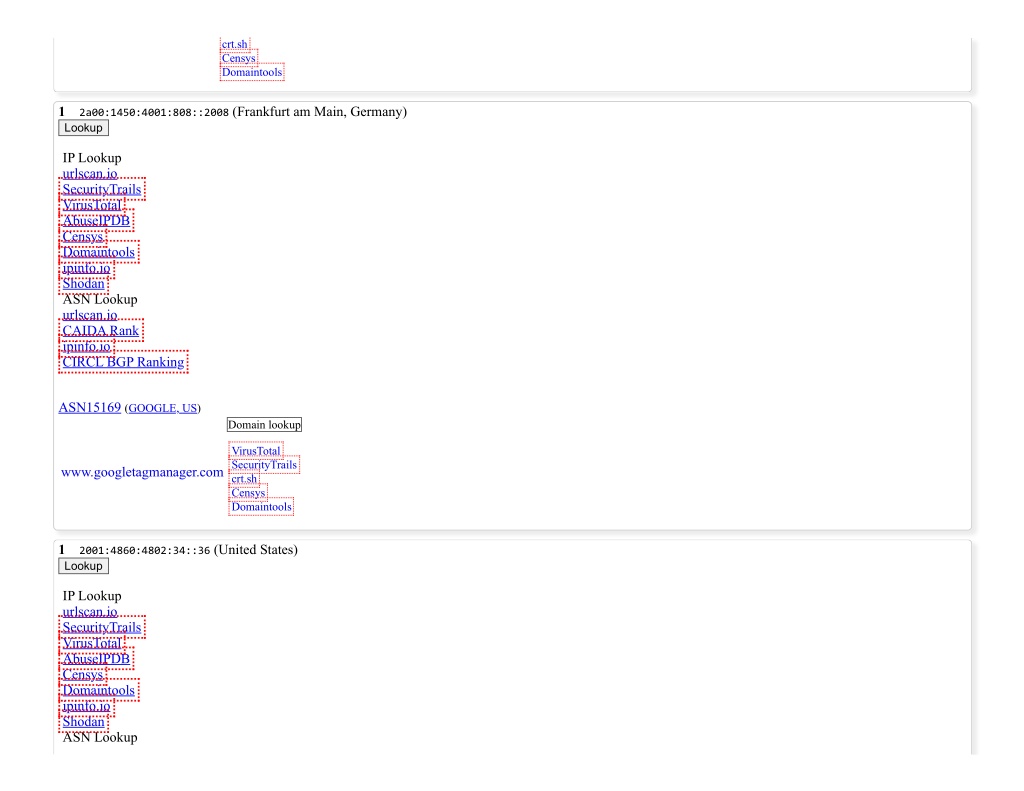Follow the GOOGLE, US link
1024x791 pixels.
click(163, 408)
